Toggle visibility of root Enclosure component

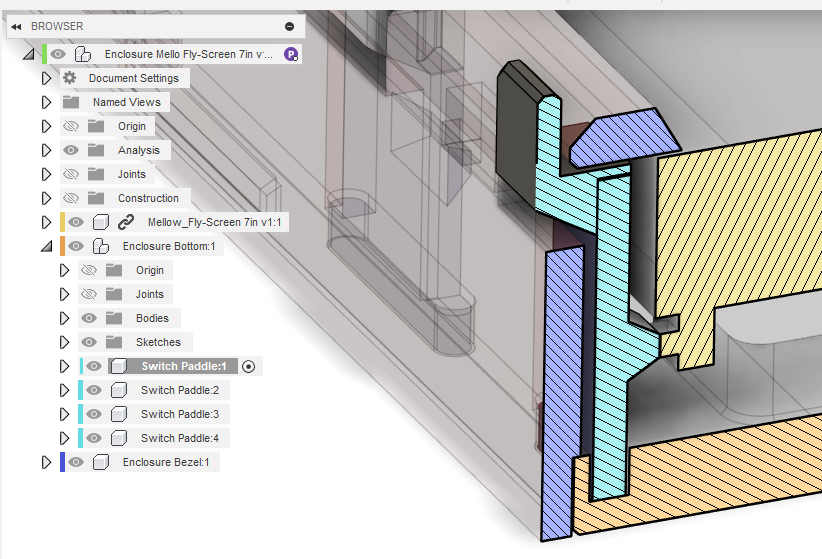(x=58, y=54)
